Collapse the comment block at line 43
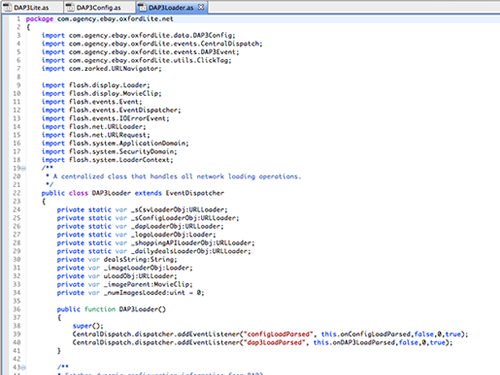 (23, 367)
